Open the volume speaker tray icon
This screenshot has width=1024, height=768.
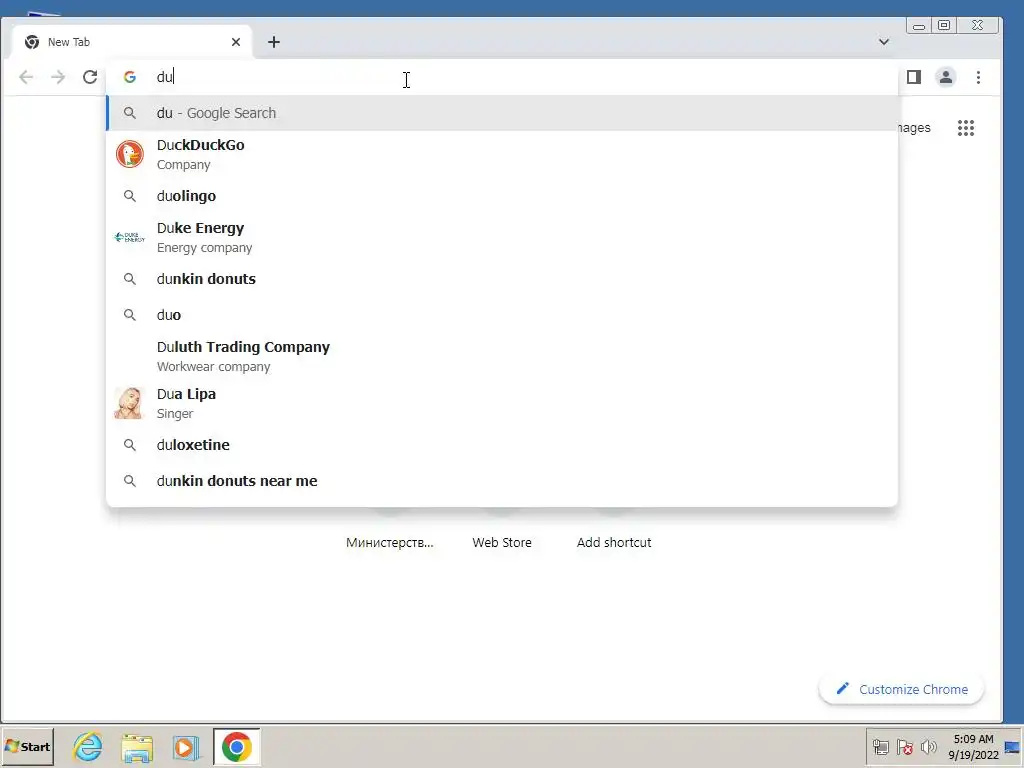929,746
